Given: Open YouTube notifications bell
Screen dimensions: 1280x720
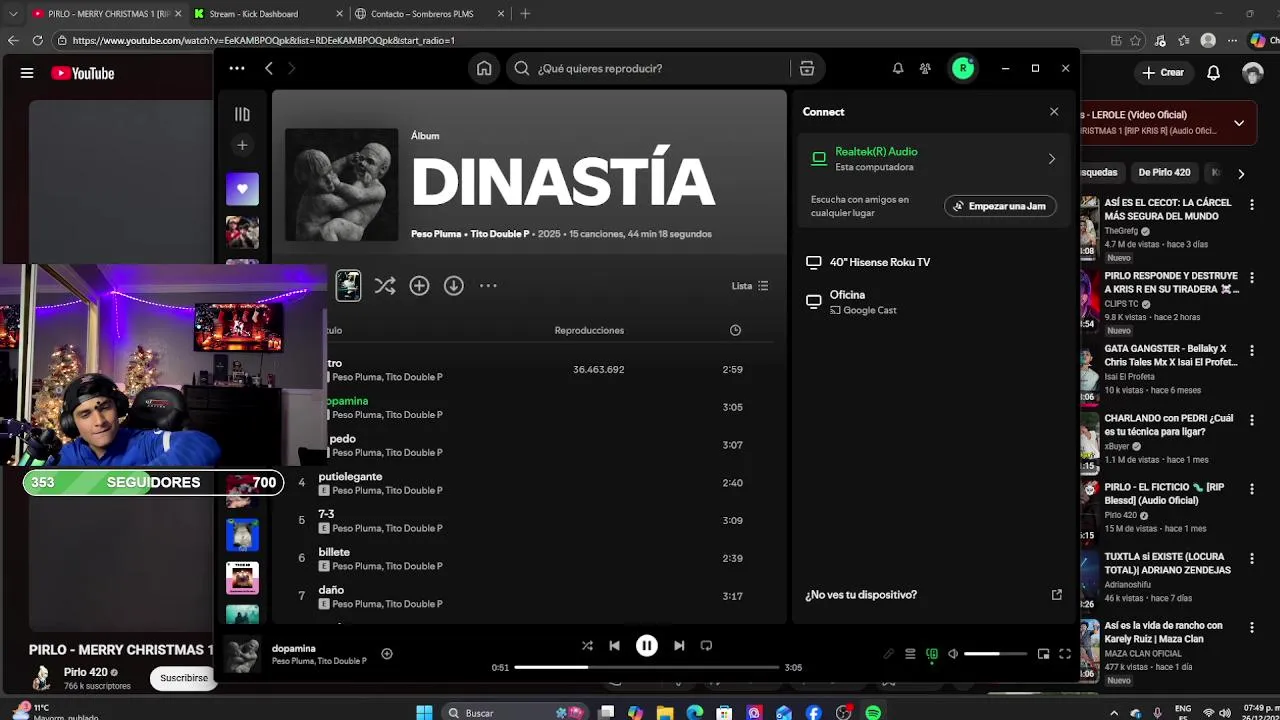Looking at the screenshot, I should (x=1213, y=73).
